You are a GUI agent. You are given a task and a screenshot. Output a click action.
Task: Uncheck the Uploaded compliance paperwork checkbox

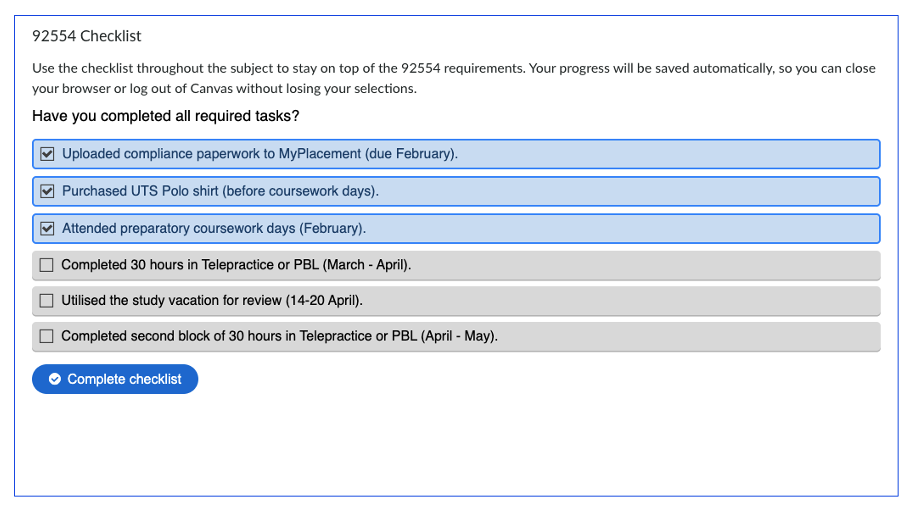(47, 154)
